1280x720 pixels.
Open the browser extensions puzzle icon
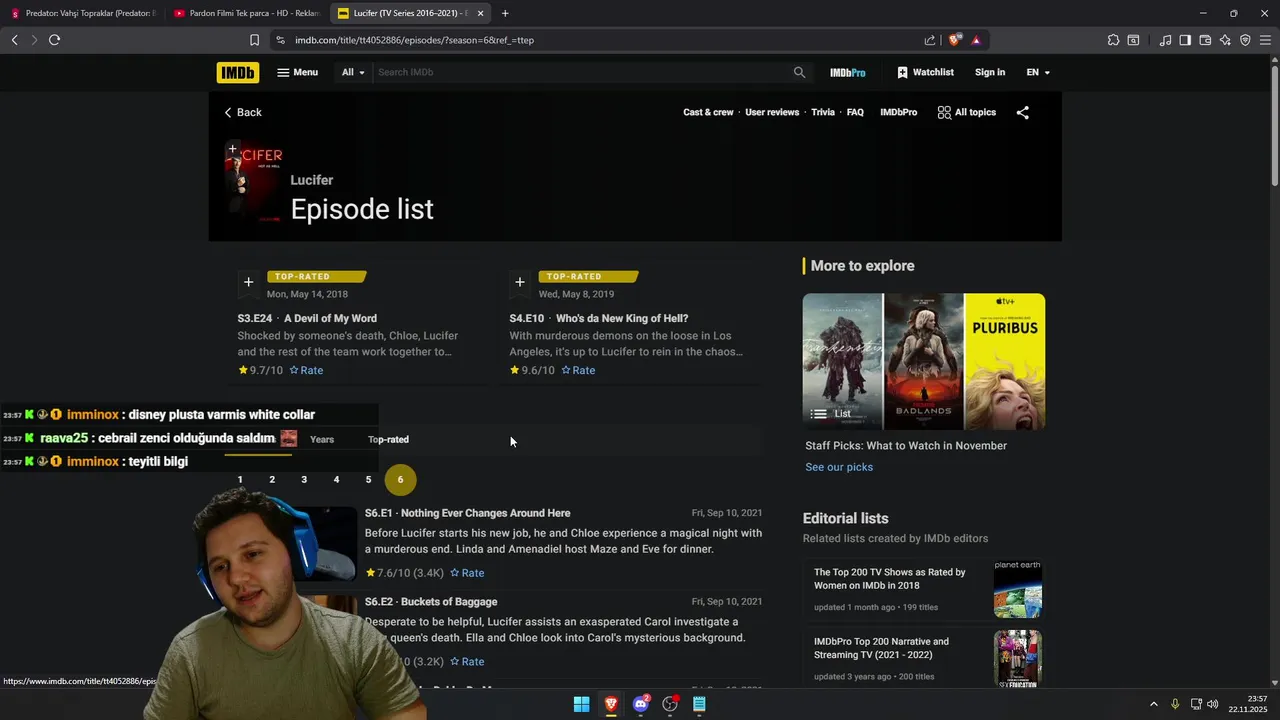point(1113,40)
